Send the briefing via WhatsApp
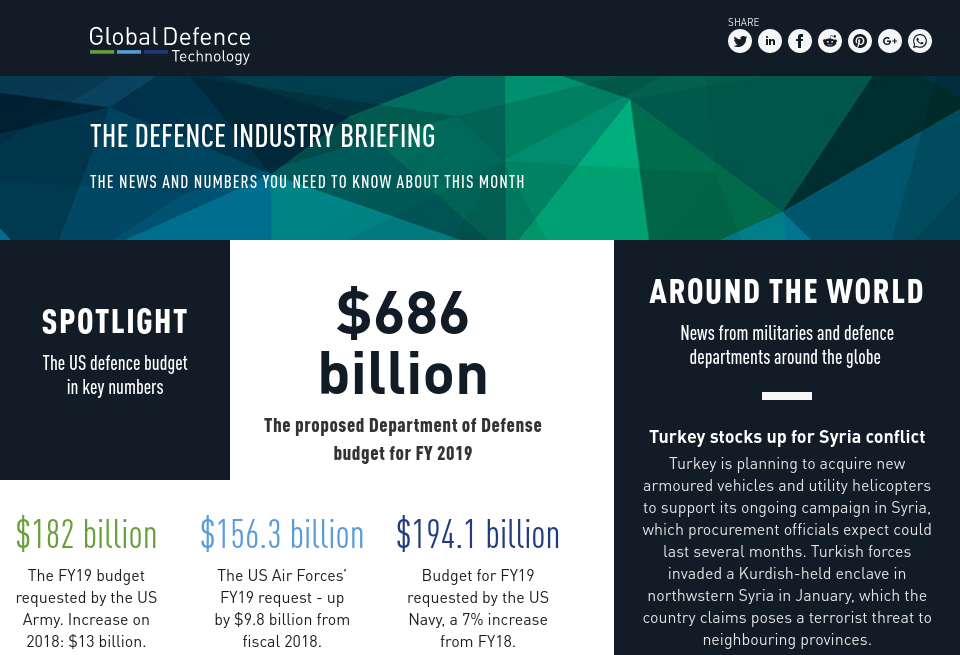Image resolution: width=960 pixels, height=655 pixels. pos(920,41)
